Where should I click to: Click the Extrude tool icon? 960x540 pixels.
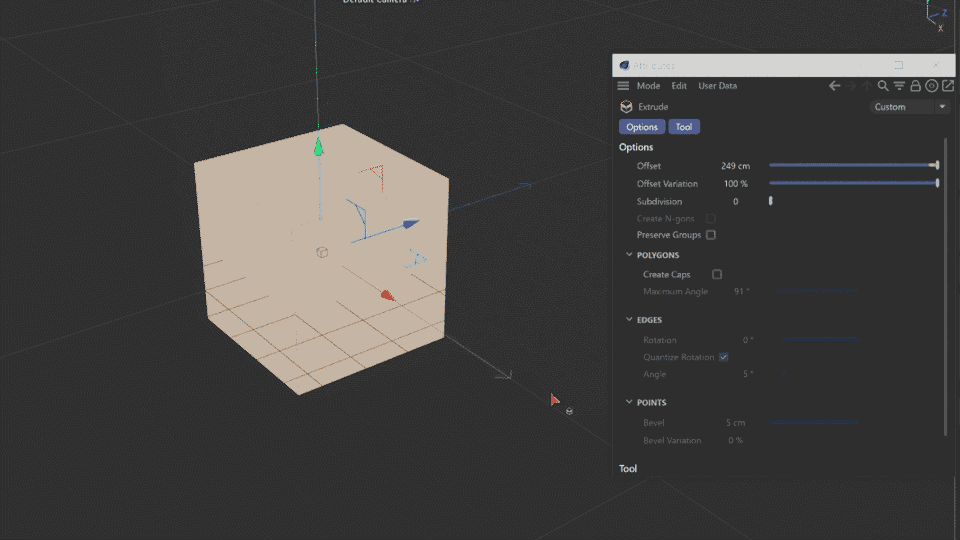626,107
